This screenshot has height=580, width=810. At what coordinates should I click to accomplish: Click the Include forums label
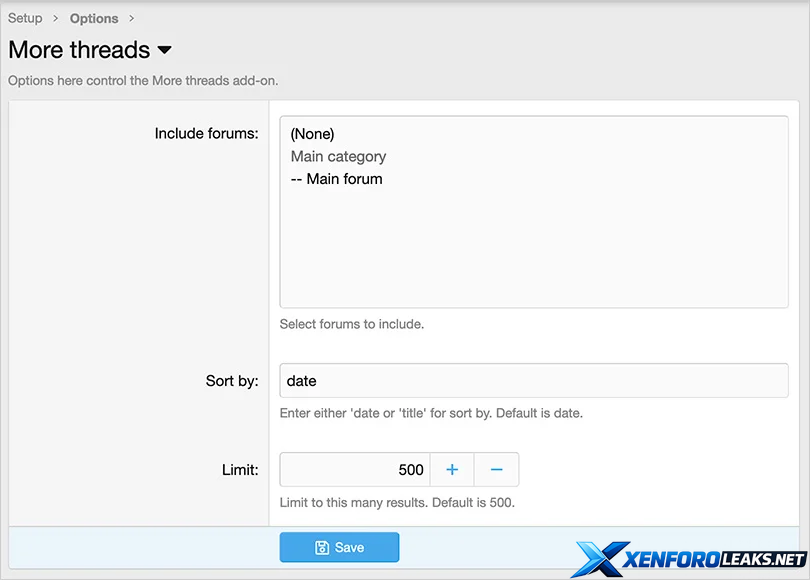(206, 133)
